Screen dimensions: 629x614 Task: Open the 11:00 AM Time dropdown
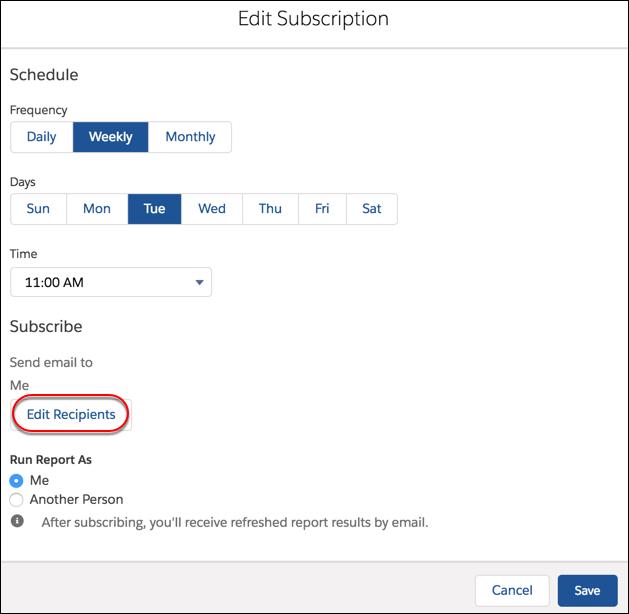pos(110,282)
